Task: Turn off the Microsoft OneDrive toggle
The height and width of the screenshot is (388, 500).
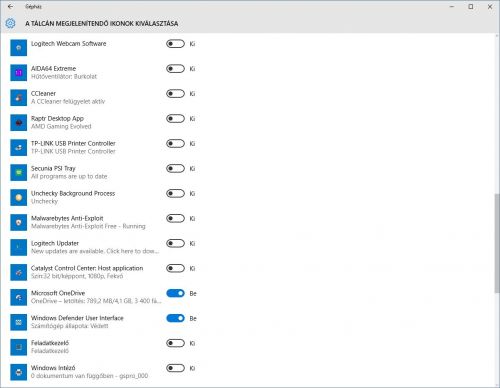Action: click(175, 293)
